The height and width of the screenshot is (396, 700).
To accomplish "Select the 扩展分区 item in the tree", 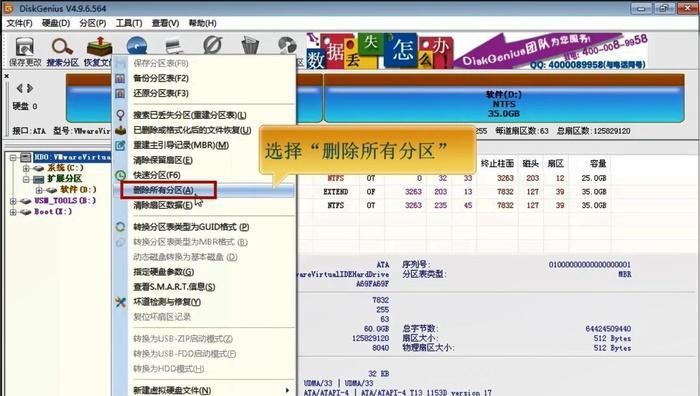I will pos(65,179).
